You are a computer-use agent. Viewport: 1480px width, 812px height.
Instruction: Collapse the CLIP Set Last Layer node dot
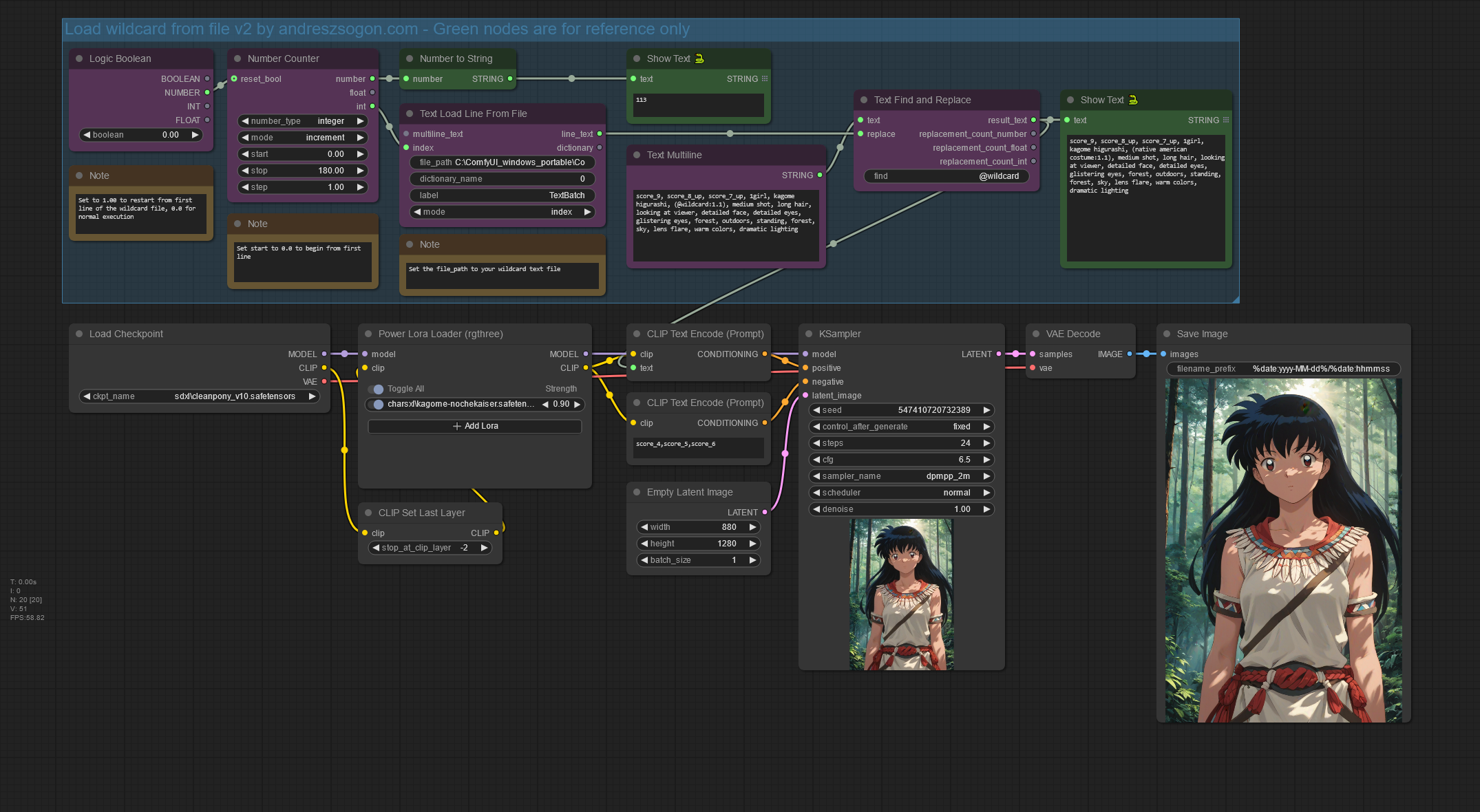(368, 513)
